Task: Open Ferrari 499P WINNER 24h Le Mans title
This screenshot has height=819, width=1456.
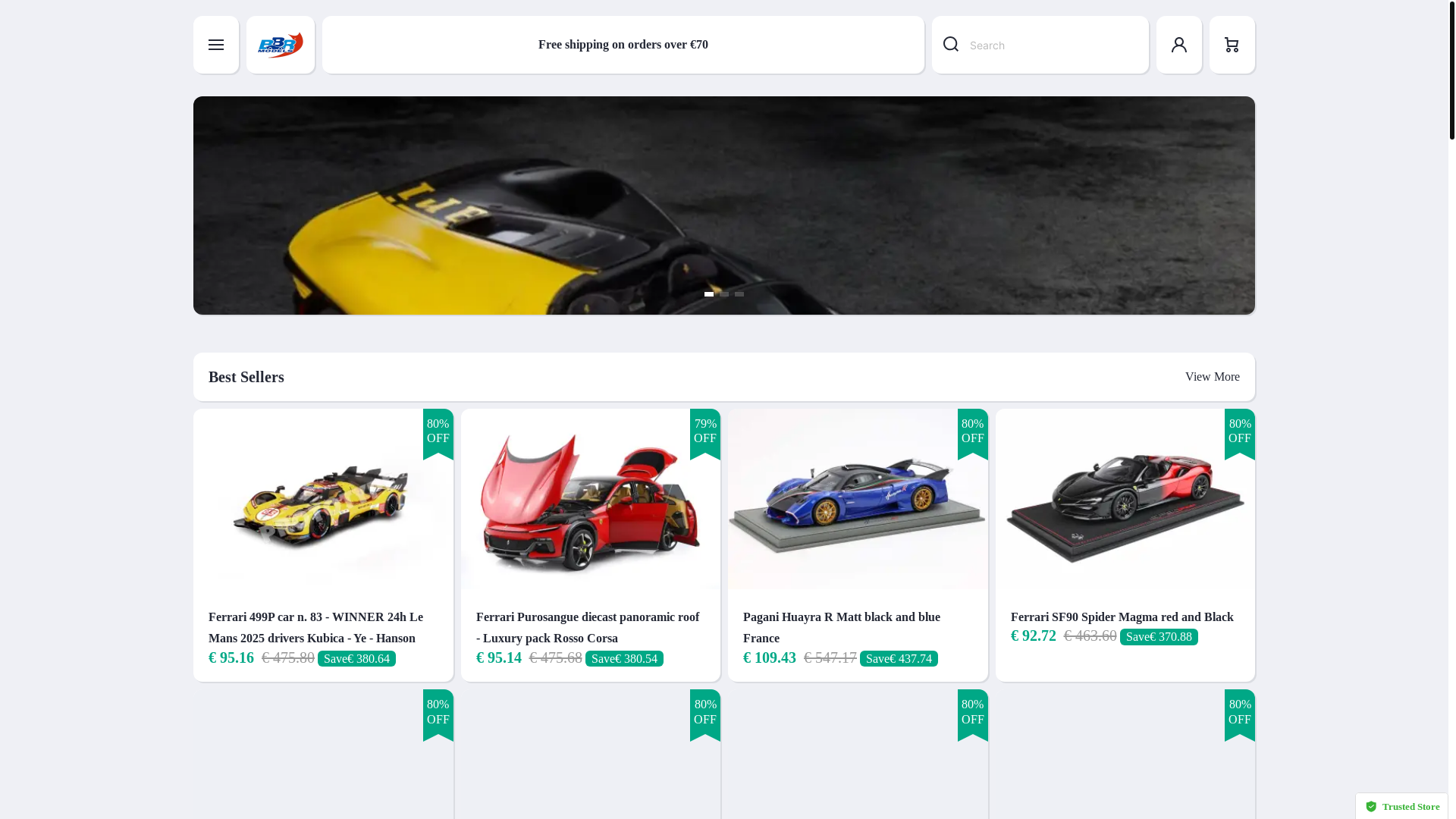Action: click(315, 628)
